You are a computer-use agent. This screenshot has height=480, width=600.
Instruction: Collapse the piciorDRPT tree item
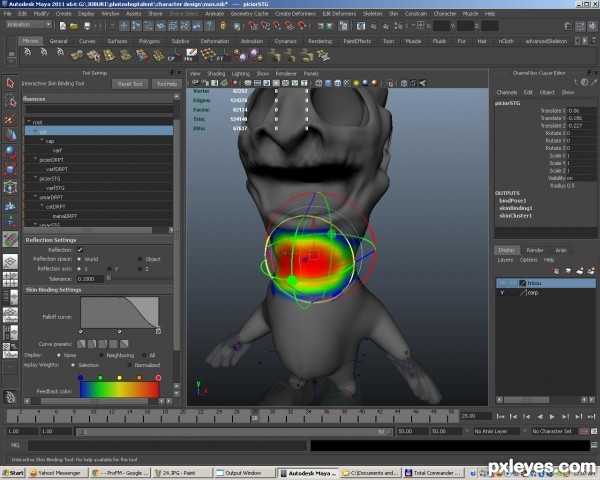tap(35, 159)
